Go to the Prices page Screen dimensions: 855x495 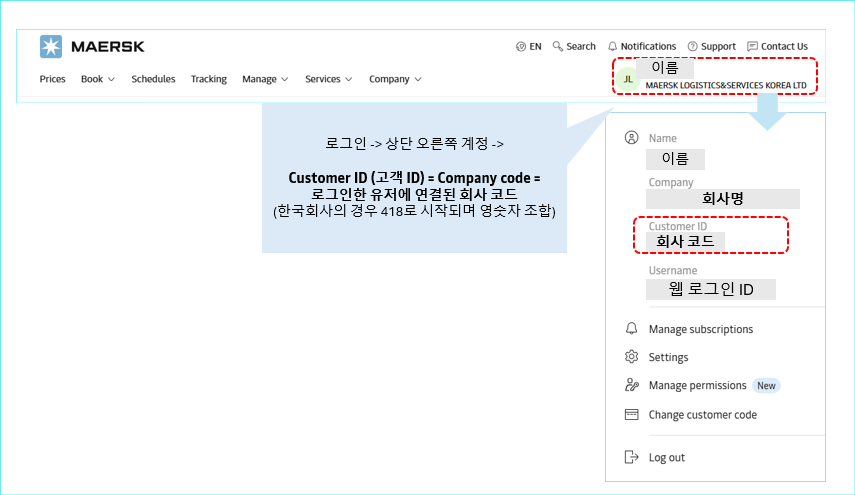(x=53, y=79)
